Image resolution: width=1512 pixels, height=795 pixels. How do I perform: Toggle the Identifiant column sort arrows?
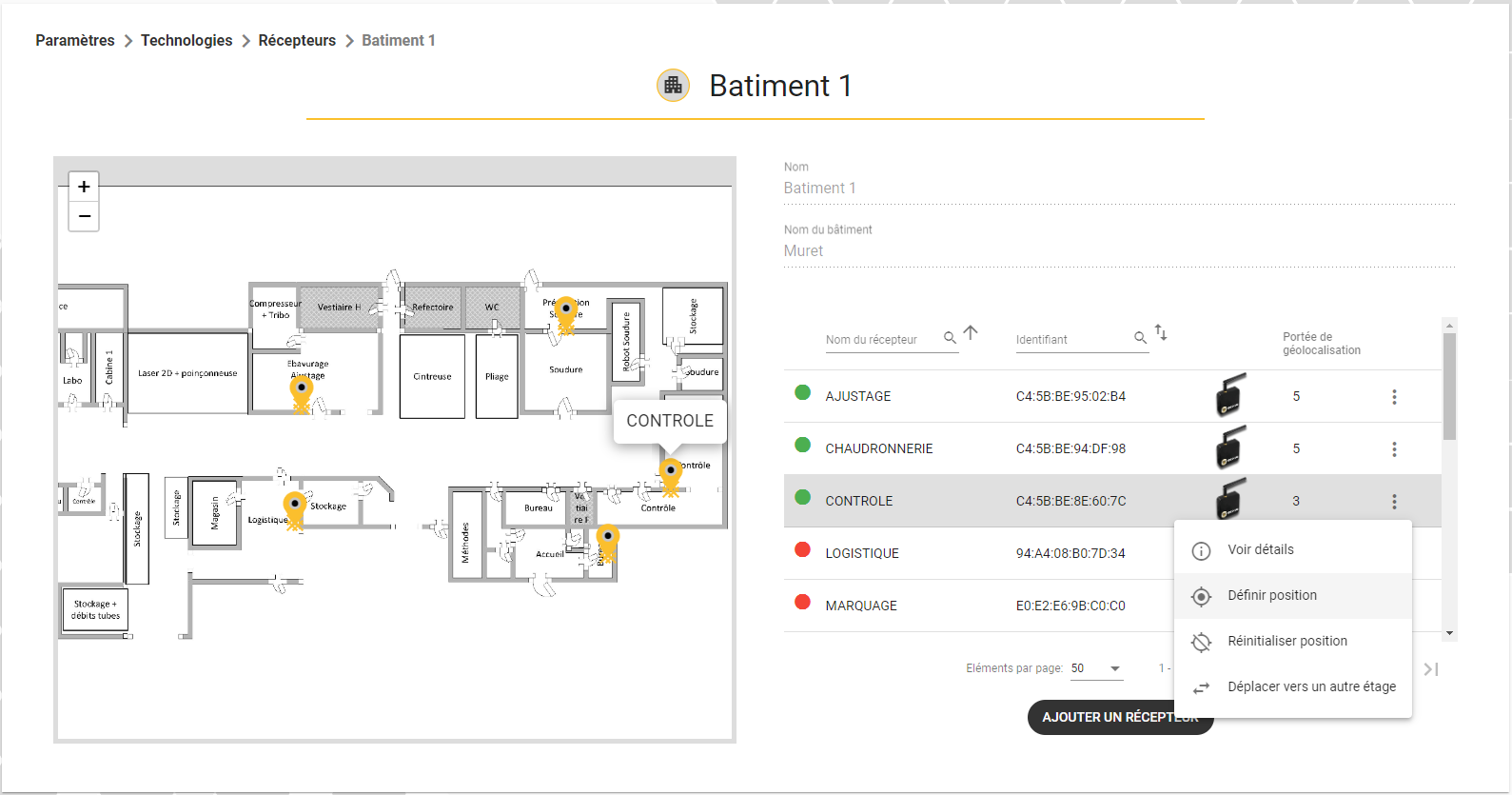tap(1161, 333)
